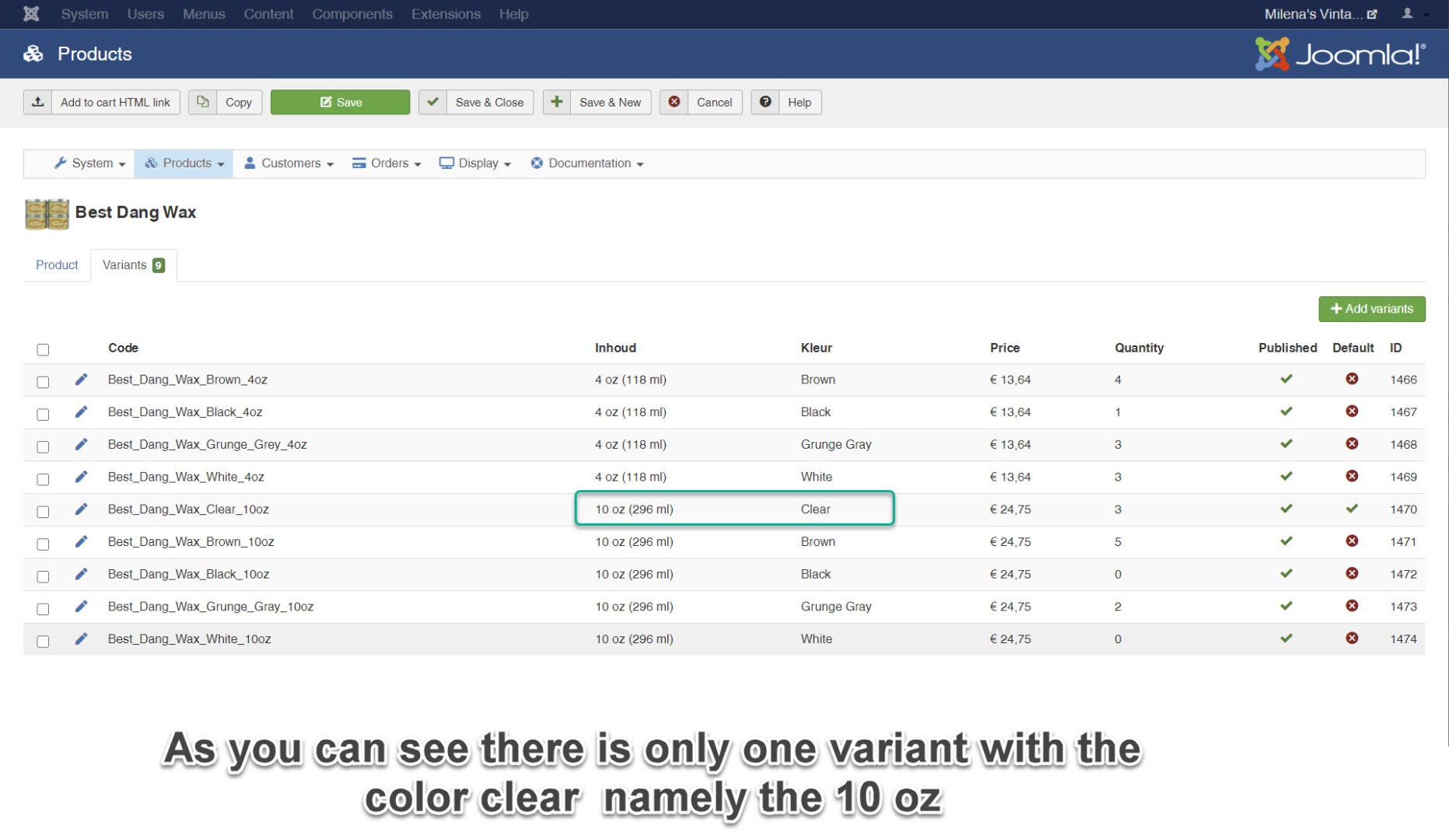
Task: Edit the Best_Dang_Wax_White_10oz variant pencil icon
Action: pyautogui.click(x=81, y=639)
